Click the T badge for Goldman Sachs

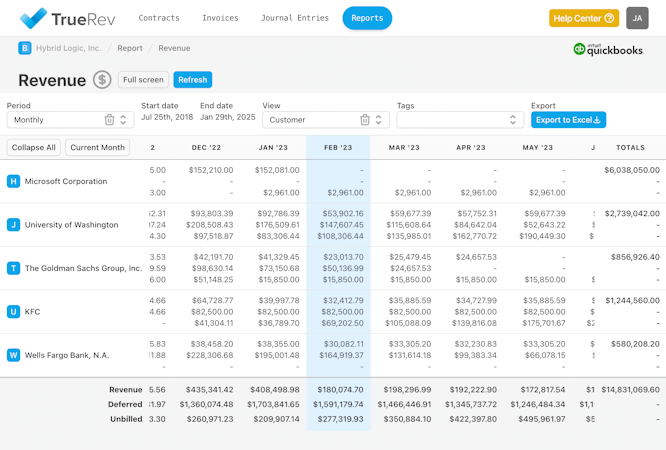coord(13,268)
